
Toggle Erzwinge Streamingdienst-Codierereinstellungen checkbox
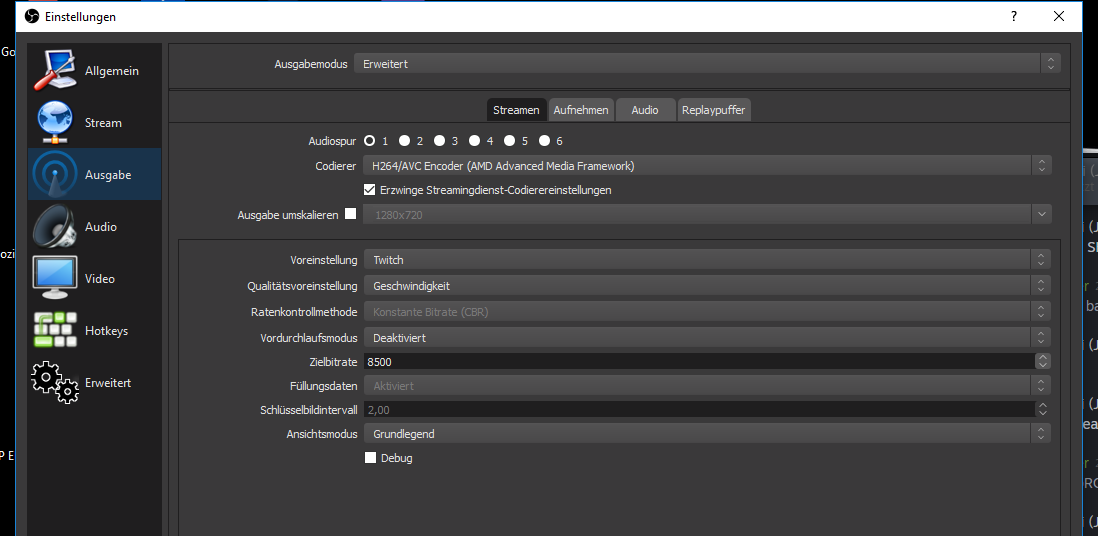pyautogui.click(x=370, y=190)
